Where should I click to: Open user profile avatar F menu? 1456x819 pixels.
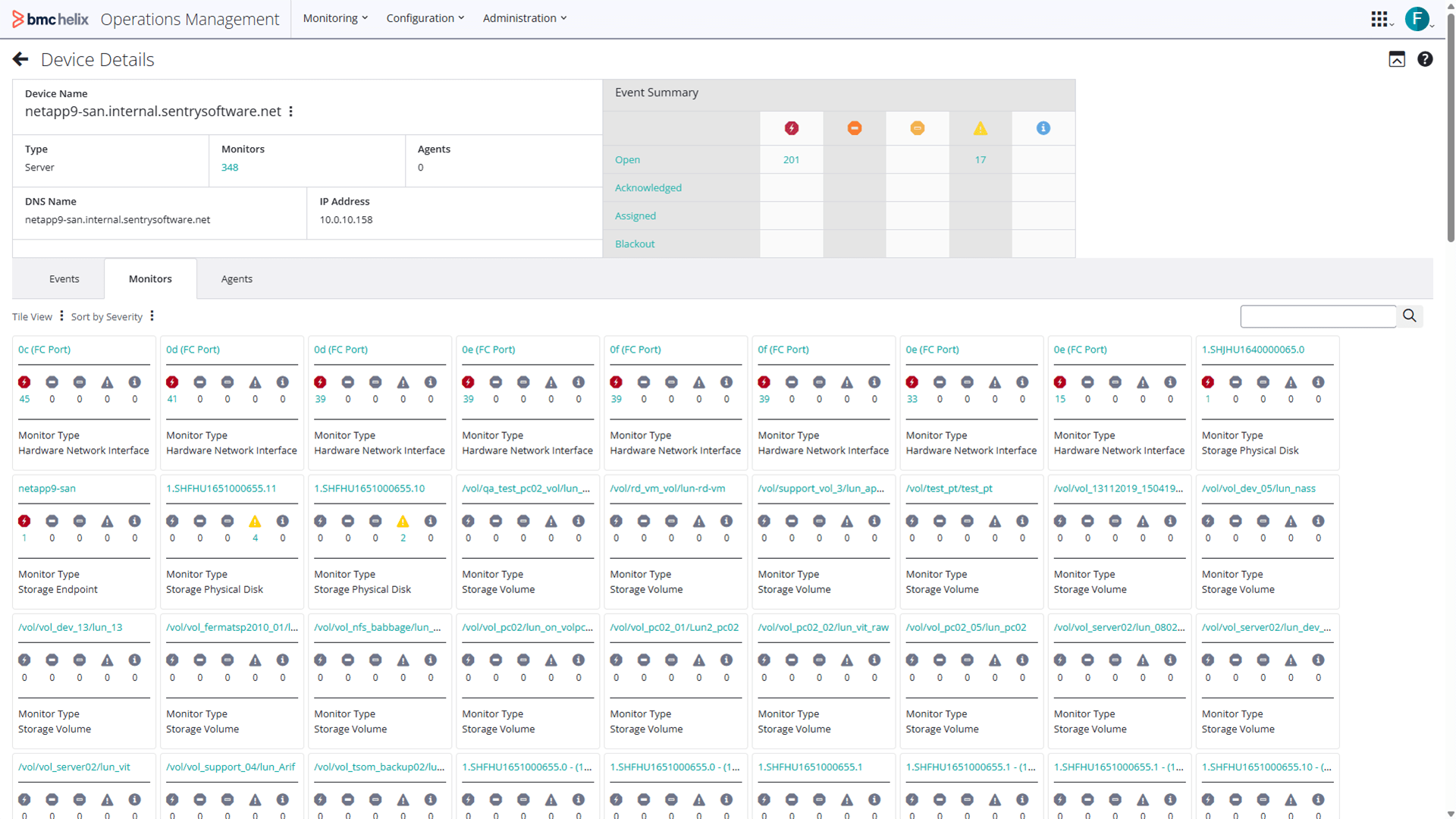1417,19
